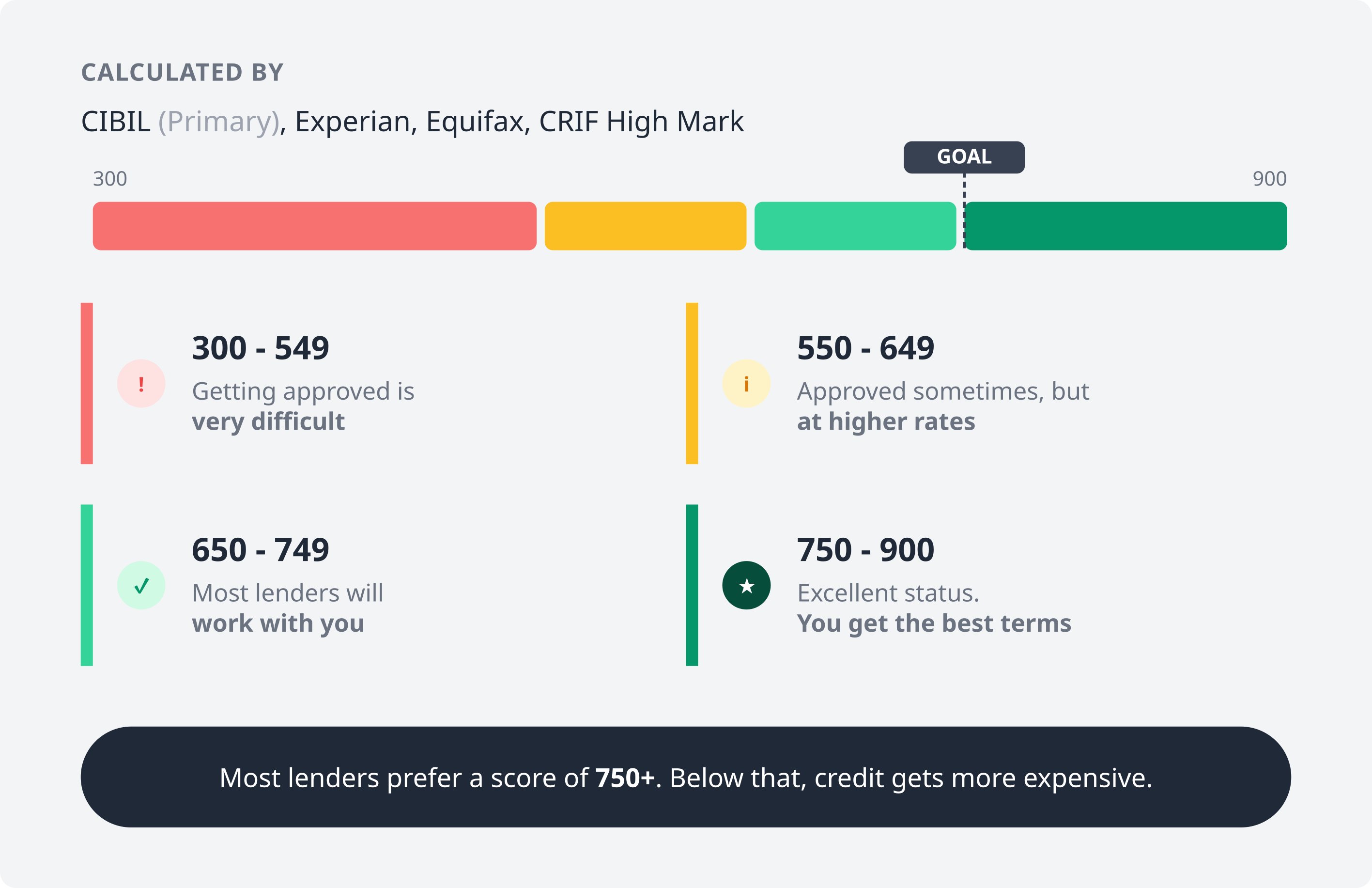Click the 550 - 649 range heading

[x=865, y=348]
